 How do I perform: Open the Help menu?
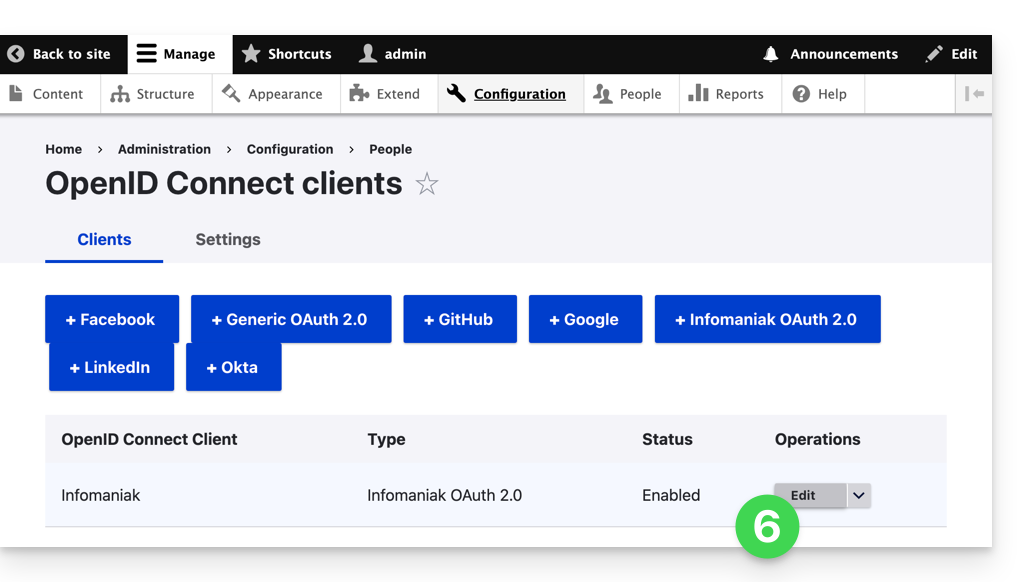point(823,94)
